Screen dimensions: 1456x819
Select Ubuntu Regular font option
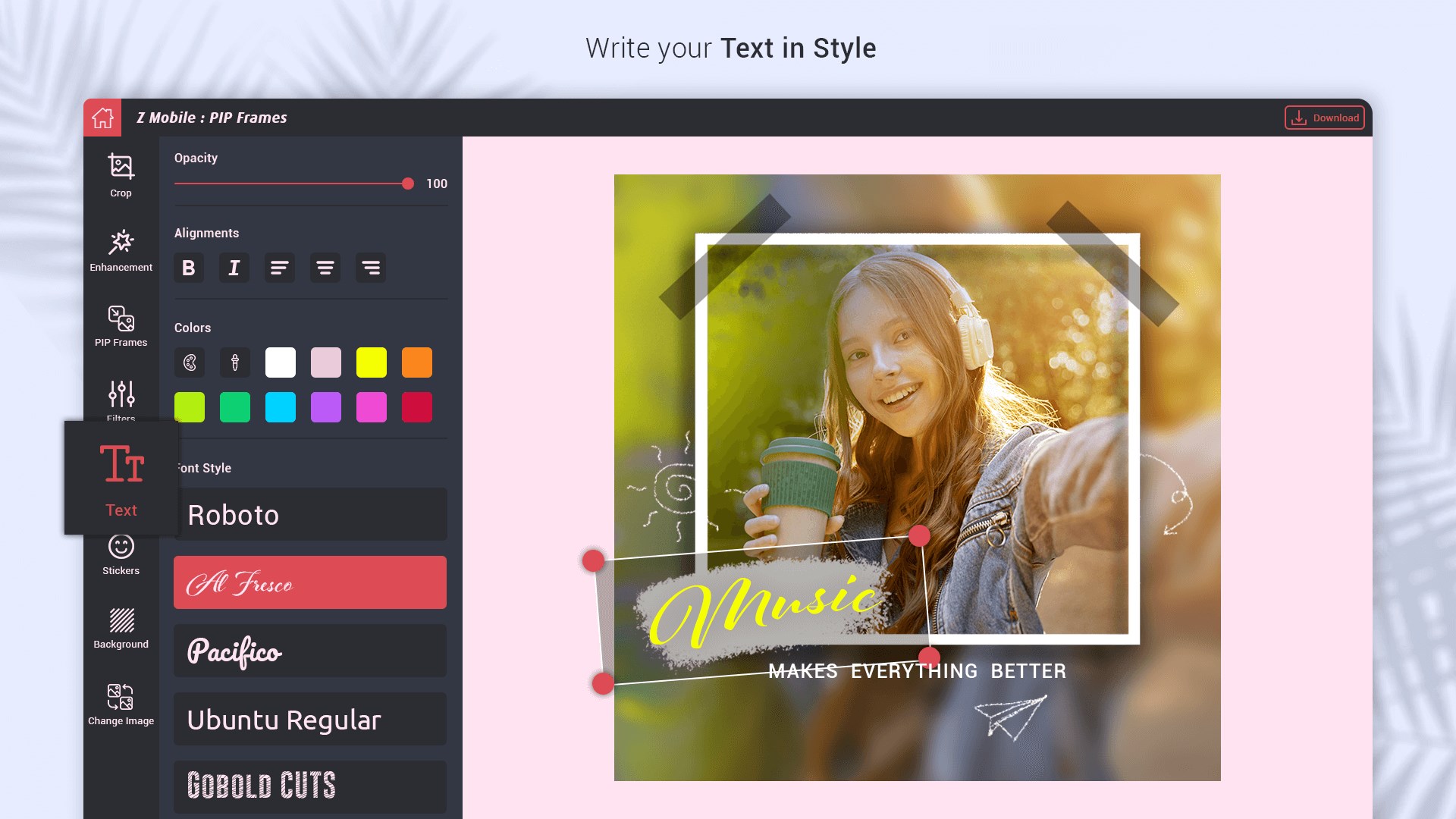pos(310,719)
